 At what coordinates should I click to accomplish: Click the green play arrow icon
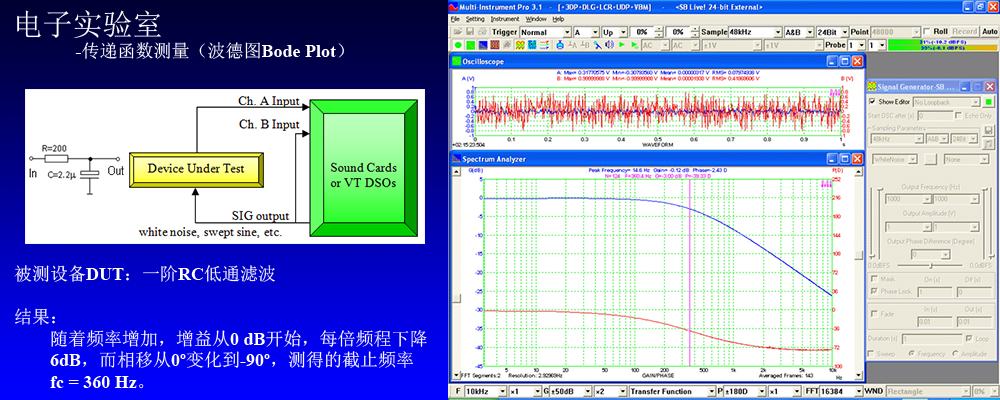point(622,45)
